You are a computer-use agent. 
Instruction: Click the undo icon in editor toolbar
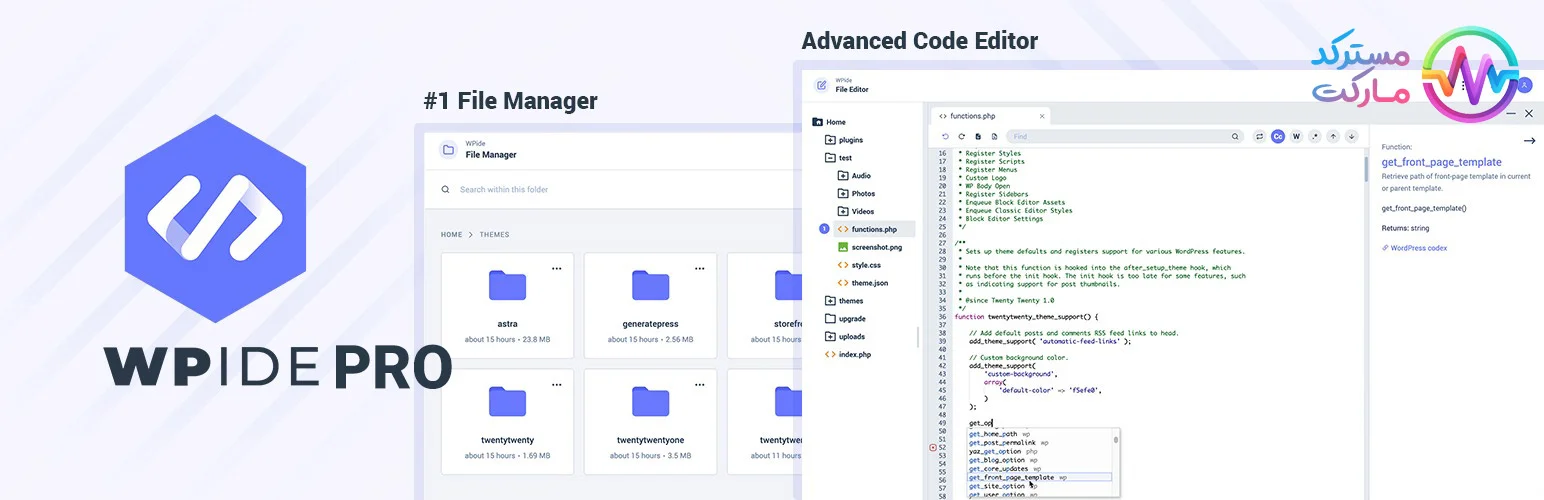coord(946,136)
